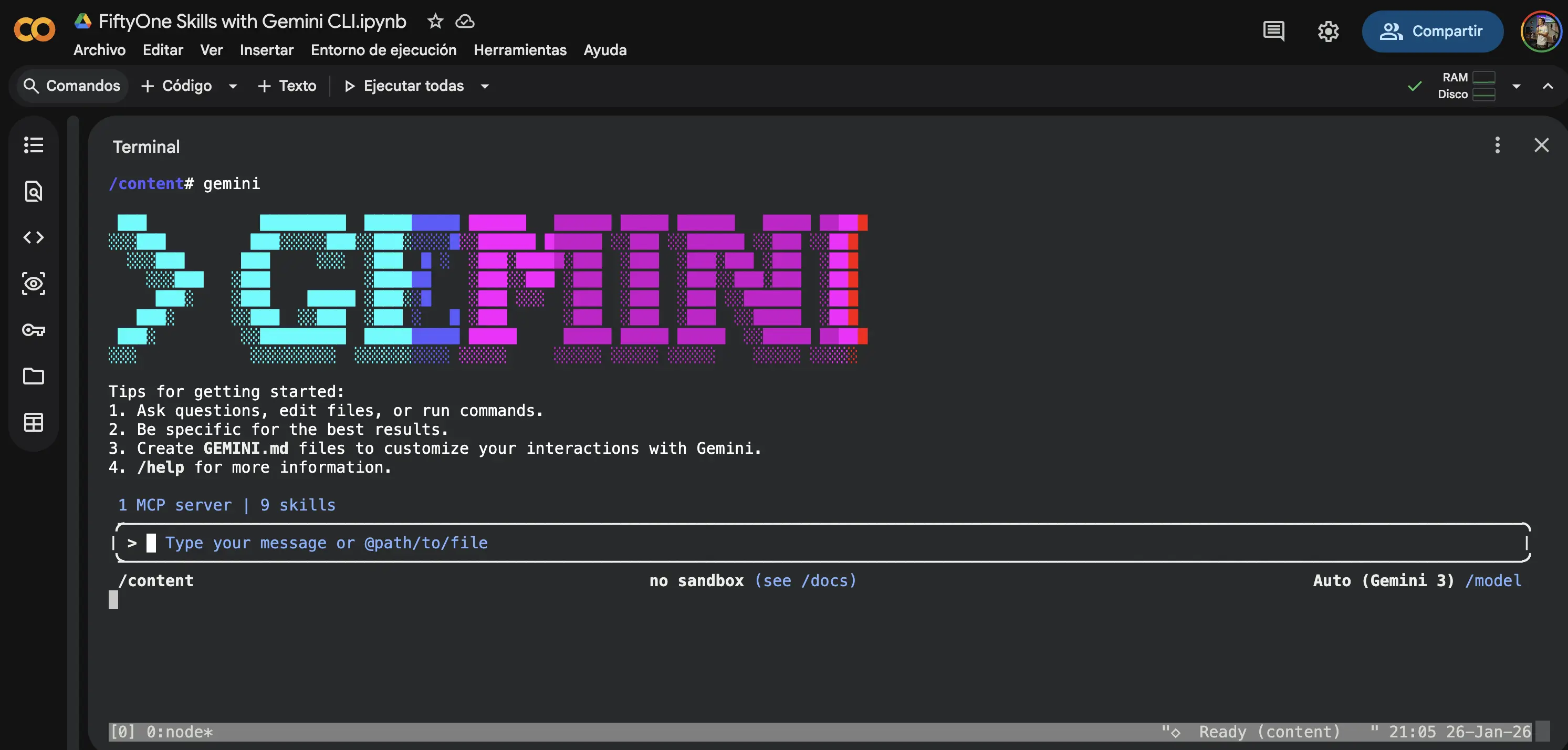The image size is (1568, 750).
Task: Open the table of contents panel
Action: tap(34, 145)
